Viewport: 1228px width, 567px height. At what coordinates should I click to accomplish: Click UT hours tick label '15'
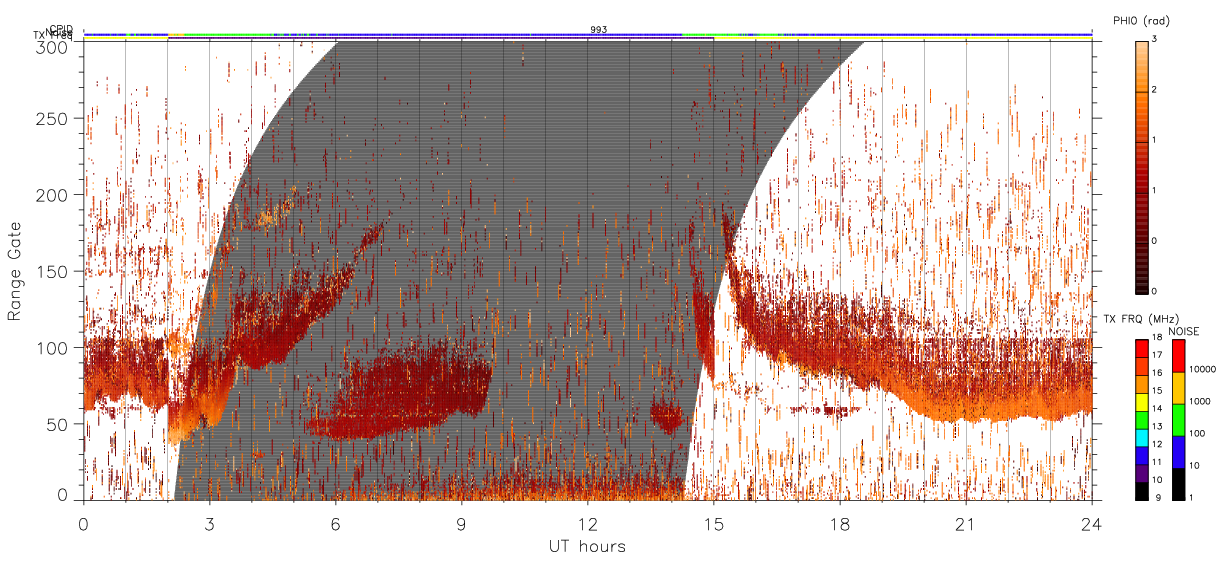coord(714,525)
